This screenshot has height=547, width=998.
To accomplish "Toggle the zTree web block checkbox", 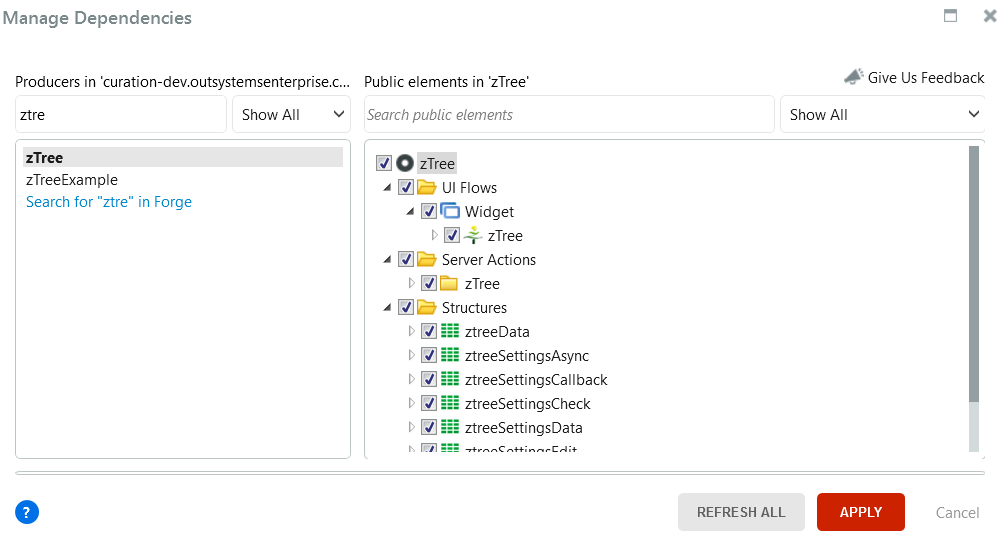I will point(452,235).
